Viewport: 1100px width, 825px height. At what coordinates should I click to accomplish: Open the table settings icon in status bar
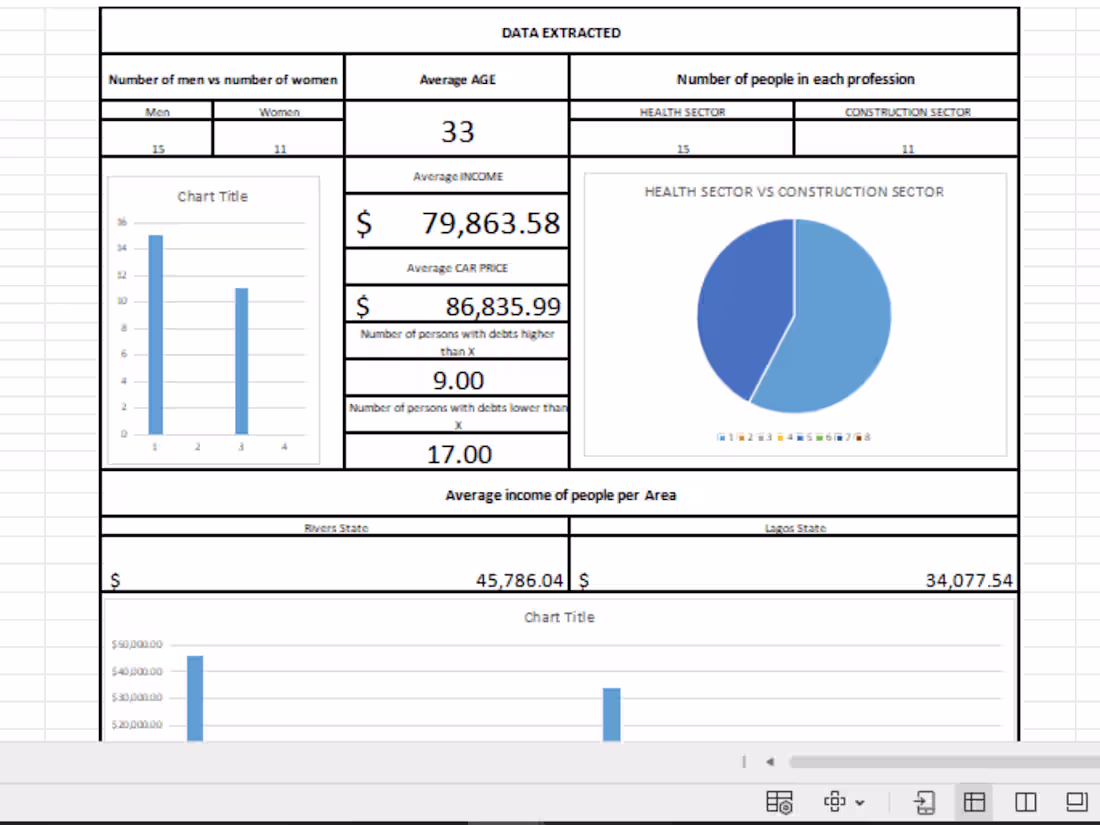pyautogui.click(x=780, y=801)
